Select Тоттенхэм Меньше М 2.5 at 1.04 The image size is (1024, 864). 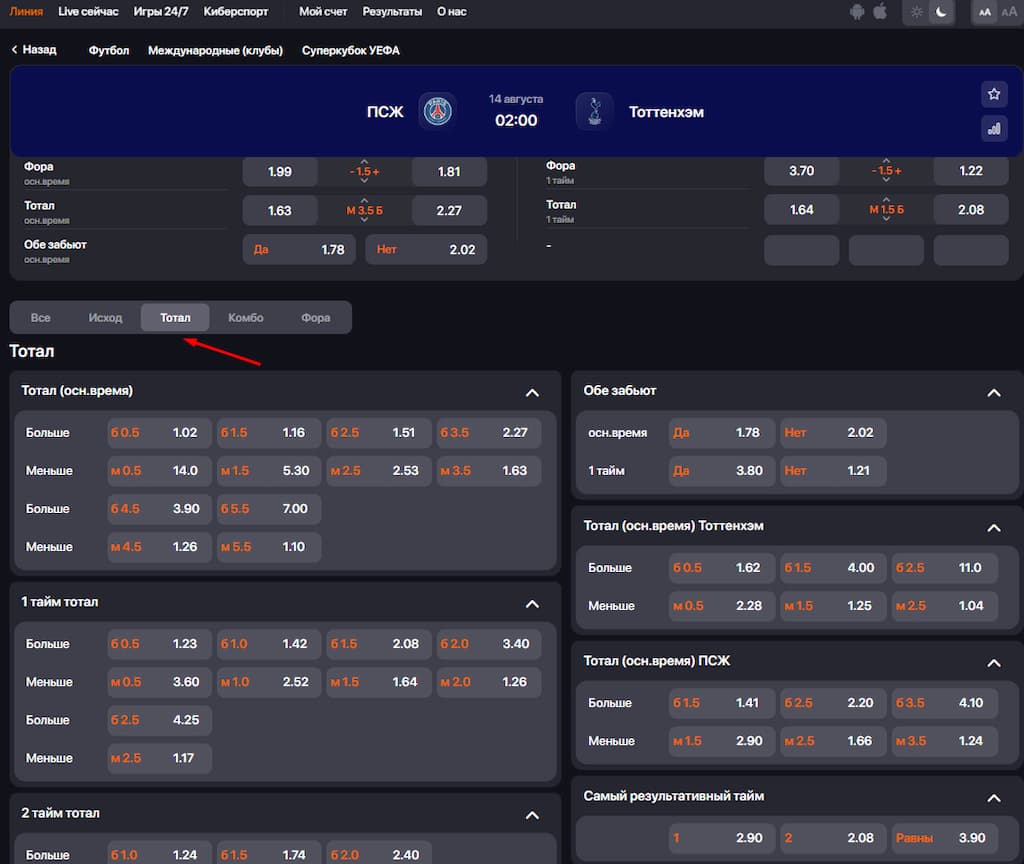click(945, 605)
